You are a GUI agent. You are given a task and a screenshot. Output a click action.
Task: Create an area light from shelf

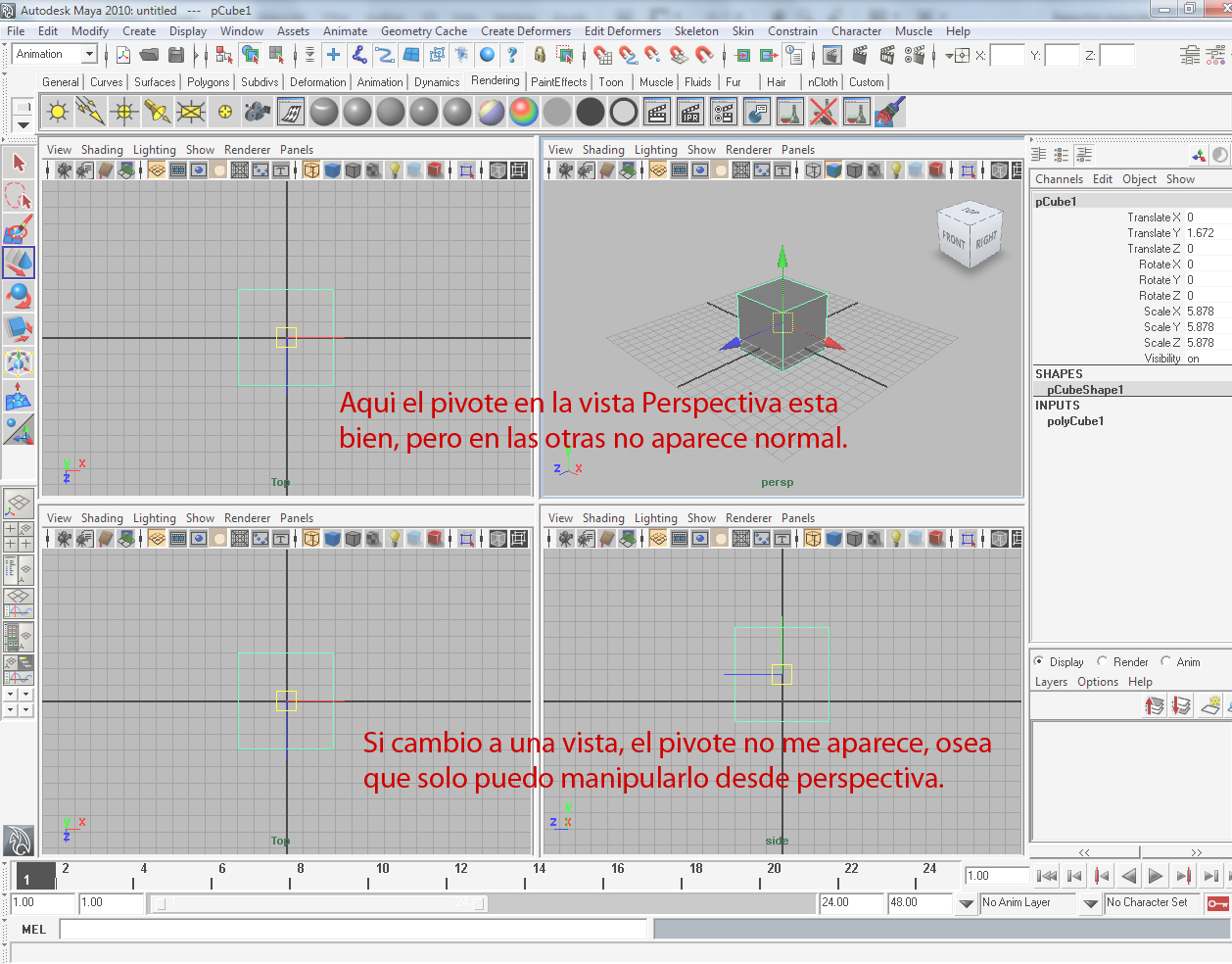tap(191, 112)
